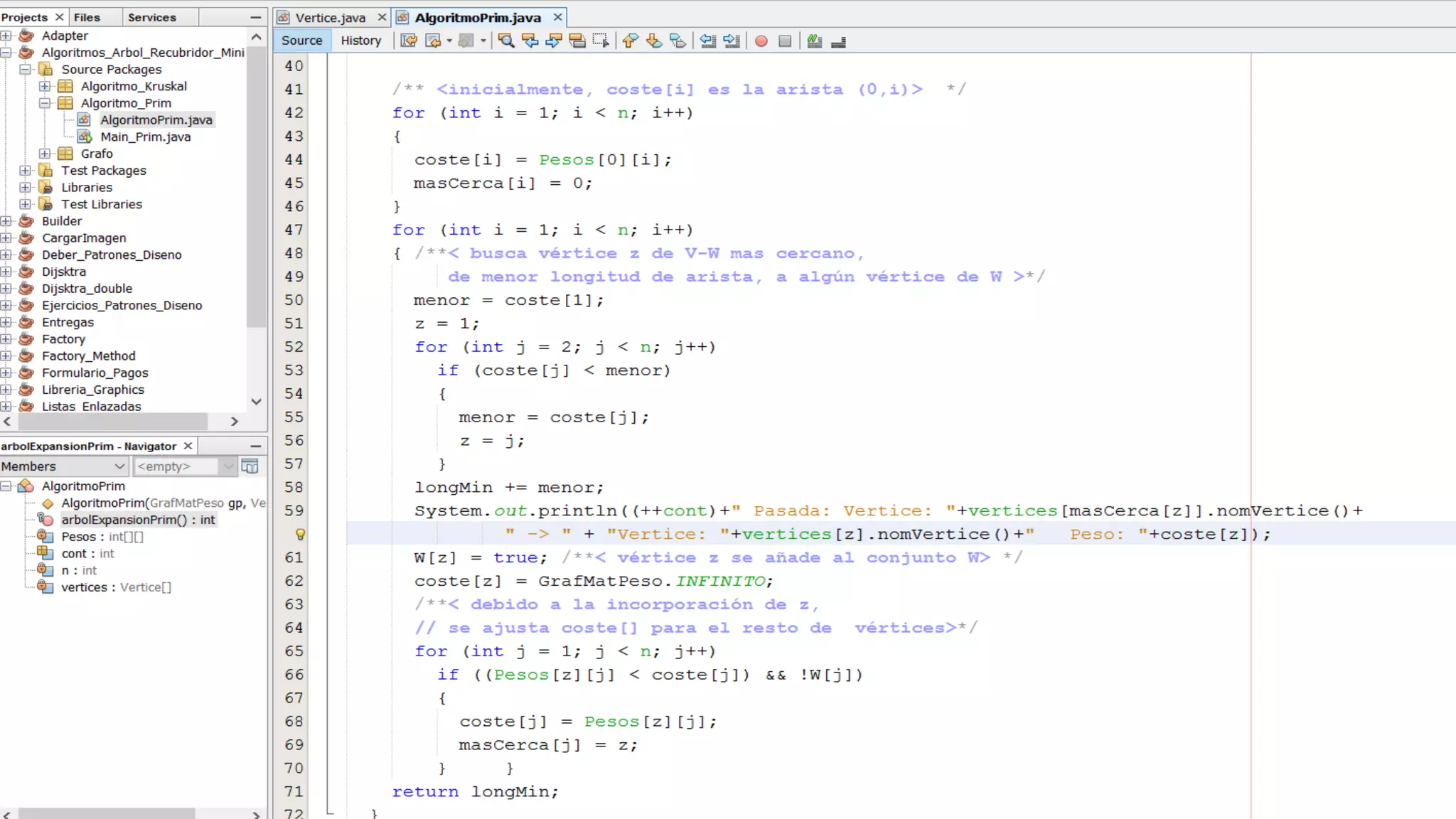Click the Comment code toolbar icon
The width and height of the screenshot is (1456, 819).
pyautogui.click(x=815, y=41)
